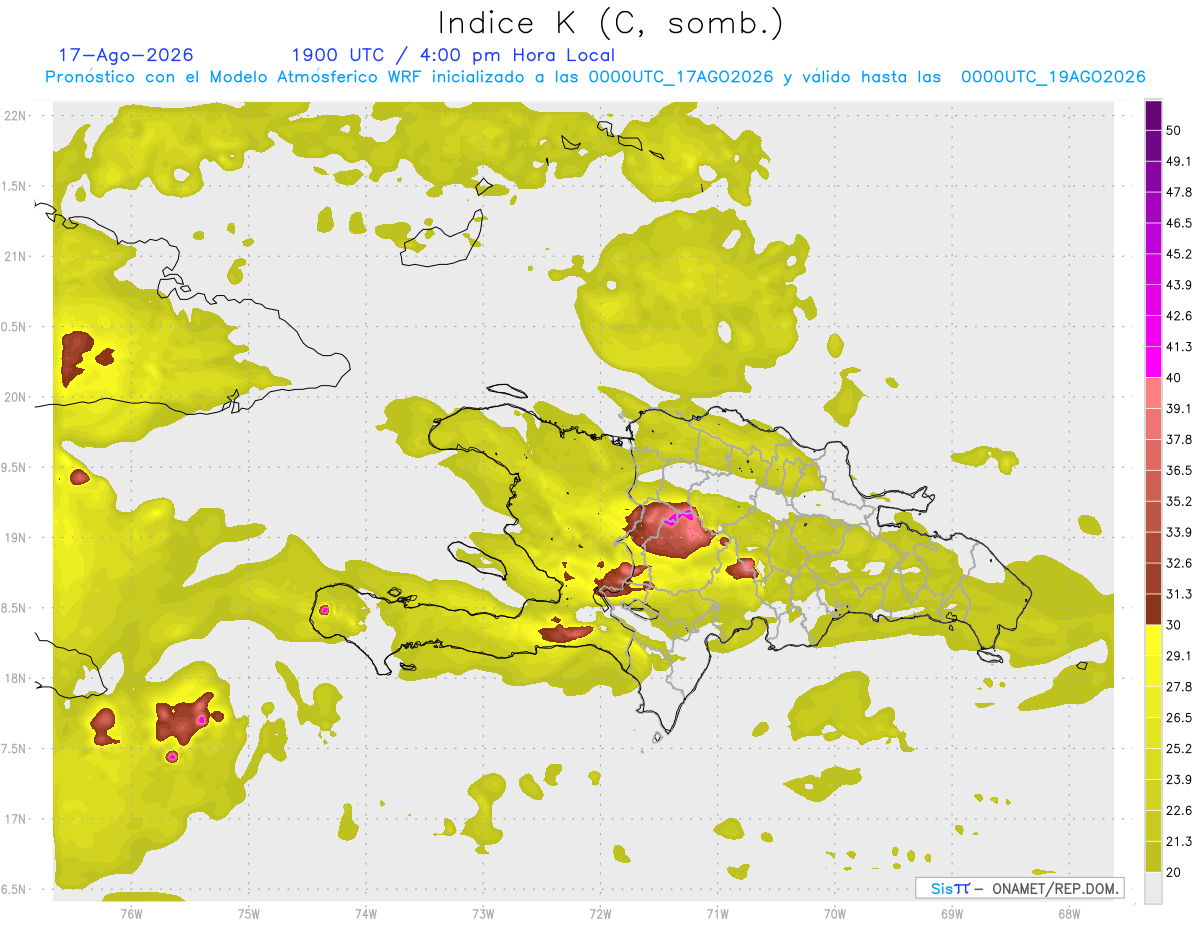Click the colorbar value 22.6
1200x927 pixels.
coord(1181,811)
